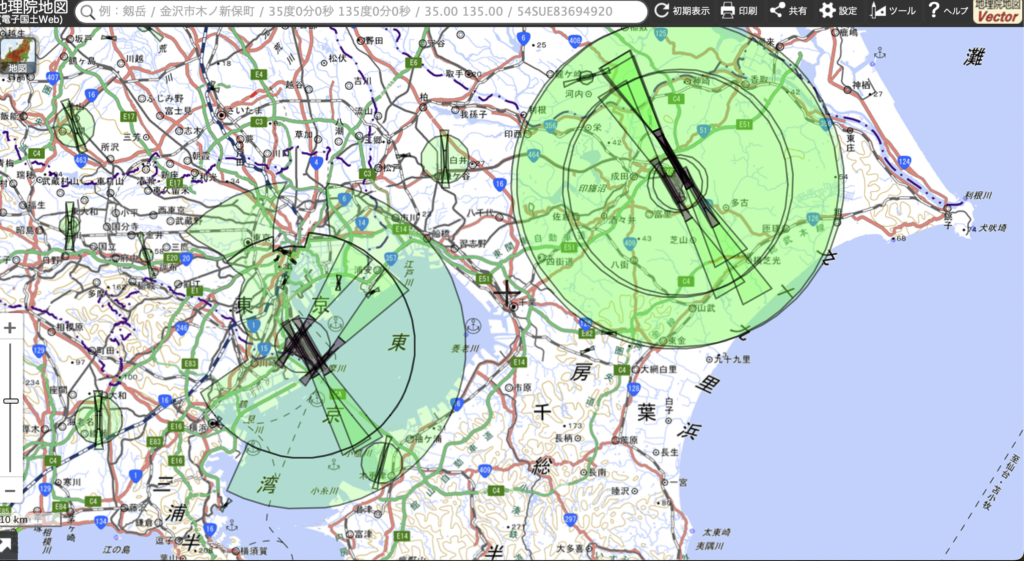Image resolution: width=1024 pixels, height=561 pixels.
Task: Click route 408 shield on map
Action: click(575, 41)
